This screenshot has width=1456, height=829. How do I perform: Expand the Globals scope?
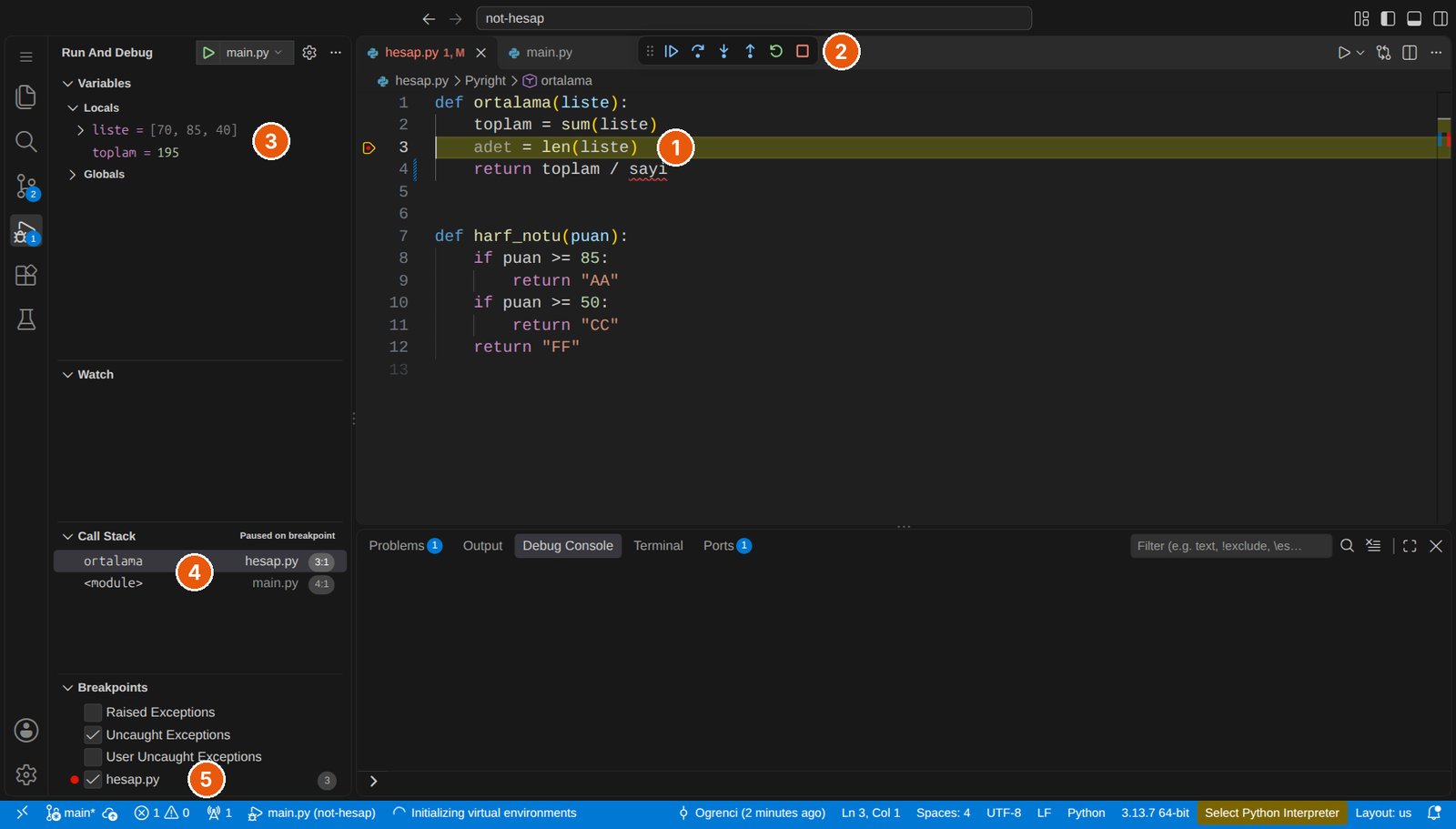tap(73, 175)
